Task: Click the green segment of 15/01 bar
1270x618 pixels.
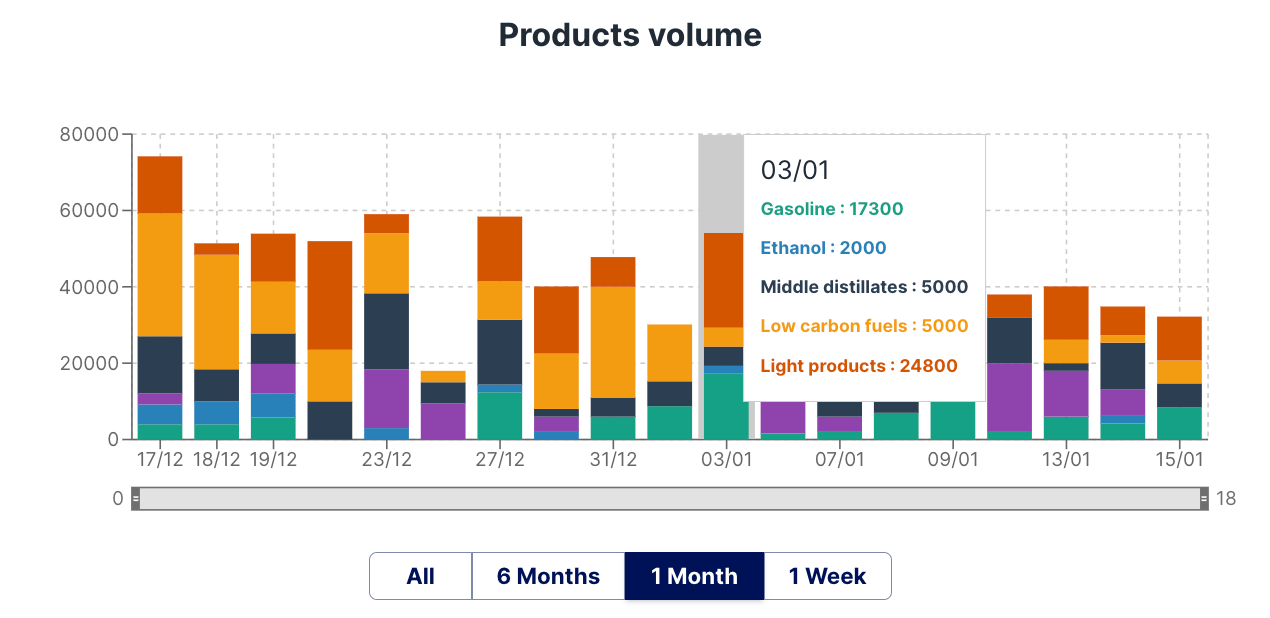Action: (x=1179, y=423)
